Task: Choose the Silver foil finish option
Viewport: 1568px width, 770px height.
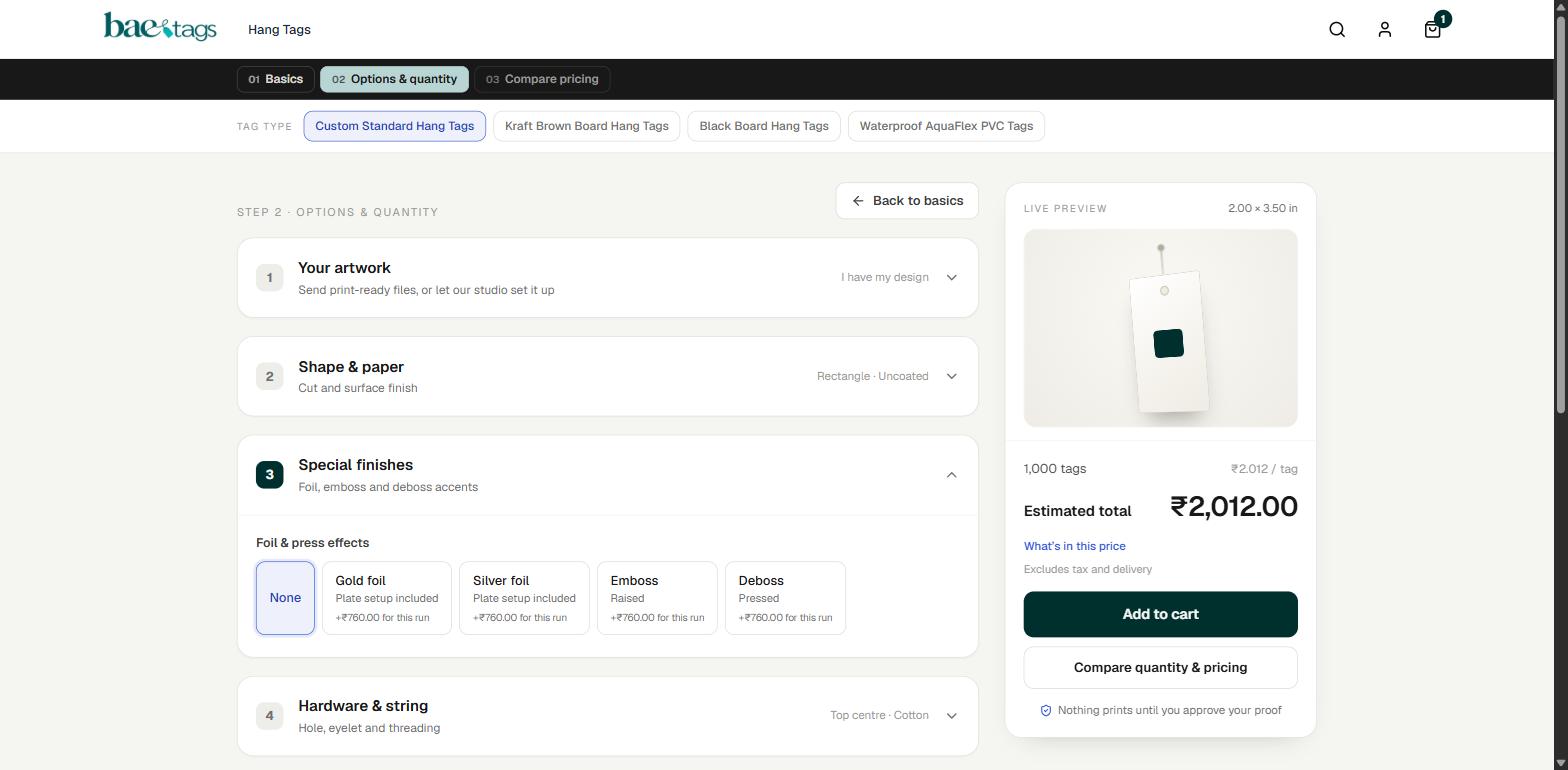Action: pyautogui.click(x=524, y=598)
